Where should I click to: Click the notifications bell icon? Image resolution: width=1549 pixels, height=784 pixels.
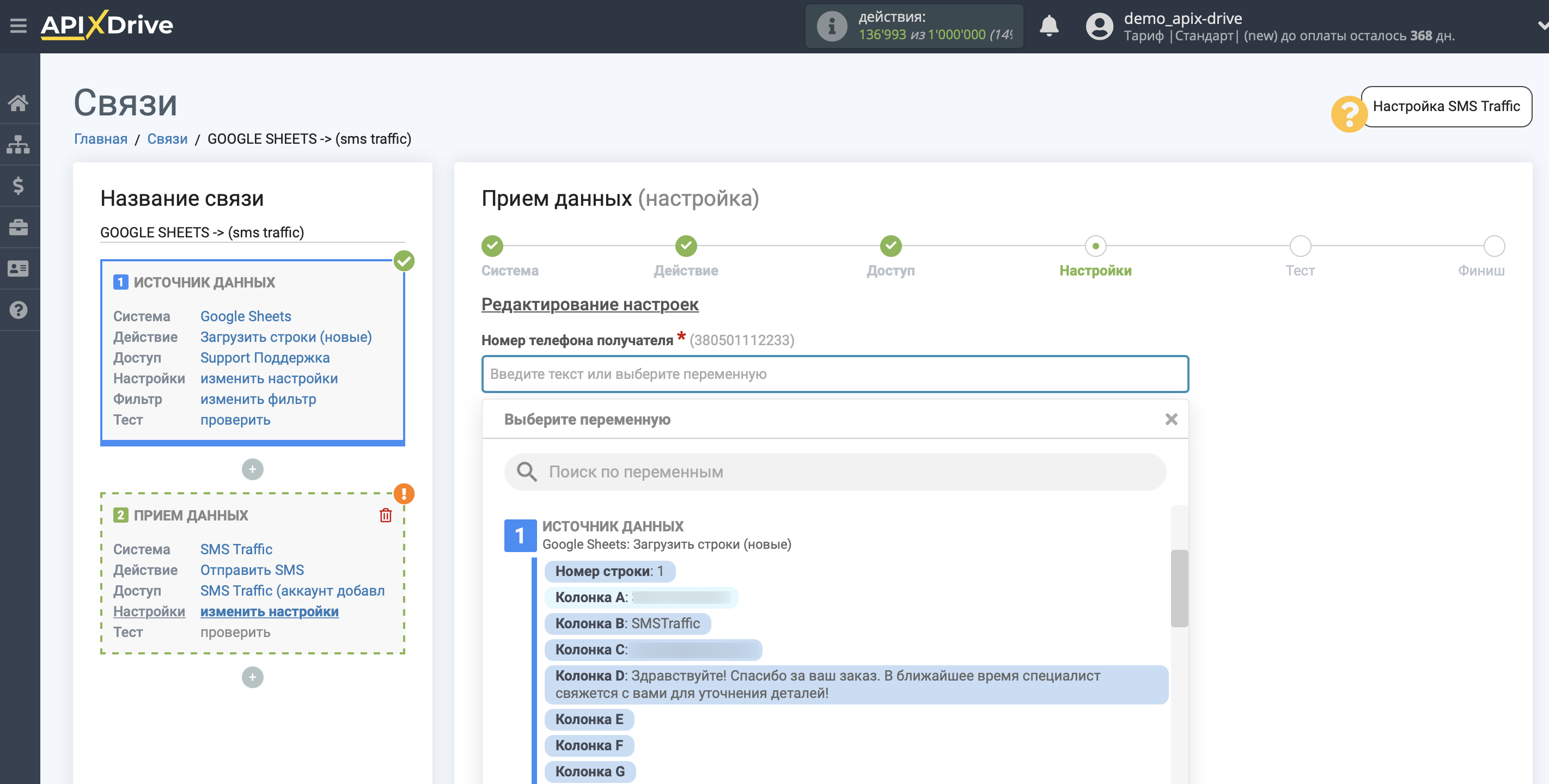1048,26
